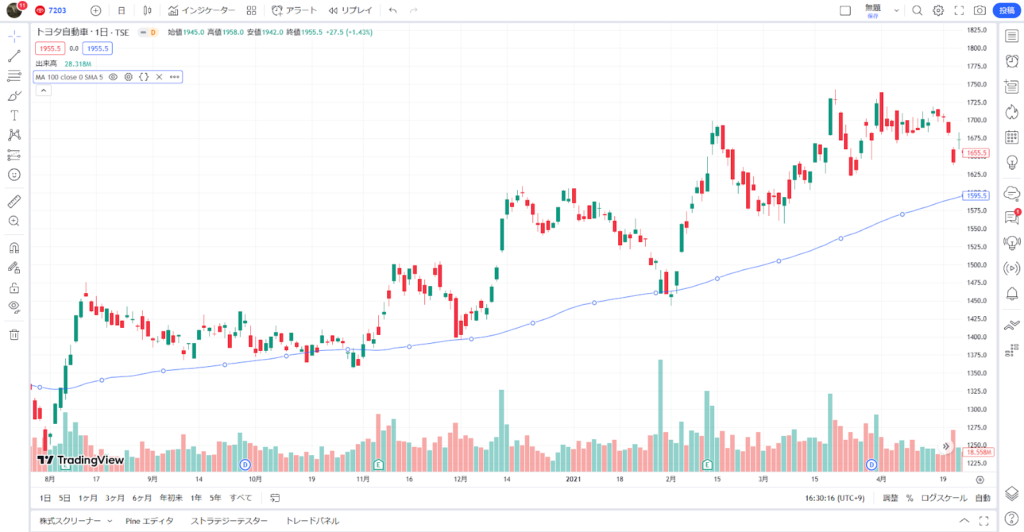Open the layout select square icon
1024x532 pixels.
[845, 10]
